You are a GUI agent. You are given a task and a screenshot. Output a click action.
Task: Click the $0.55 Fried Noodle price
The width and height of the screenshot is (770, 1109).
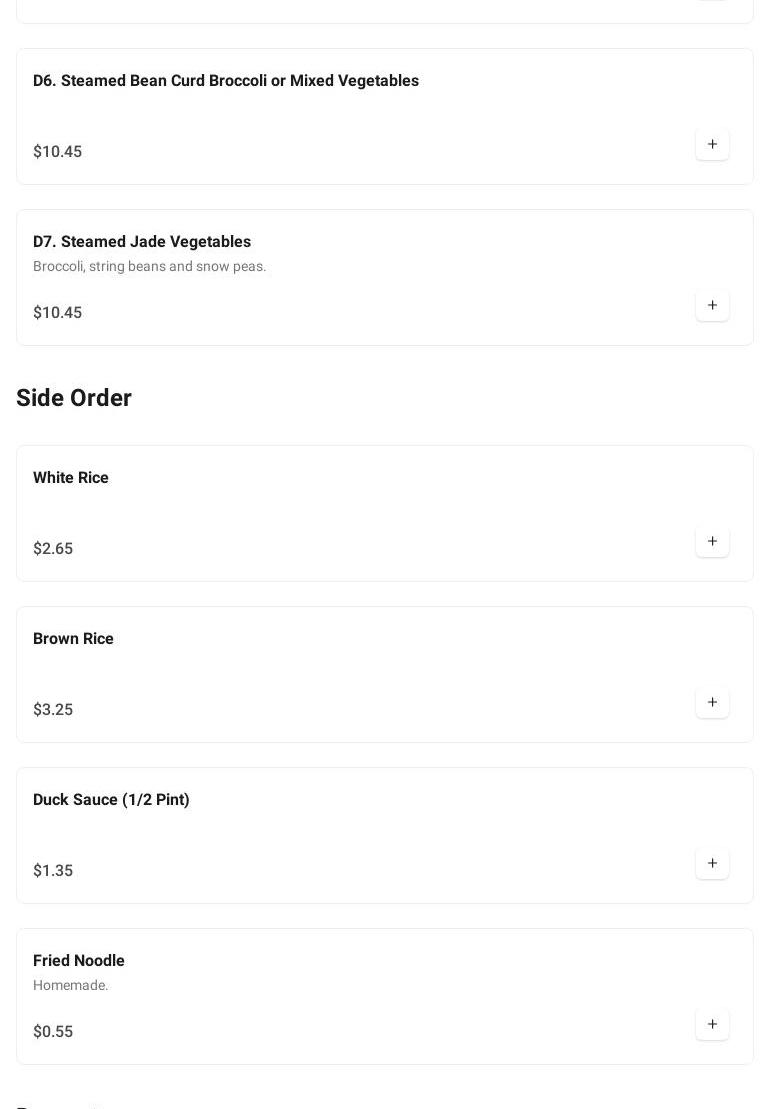53,1032
